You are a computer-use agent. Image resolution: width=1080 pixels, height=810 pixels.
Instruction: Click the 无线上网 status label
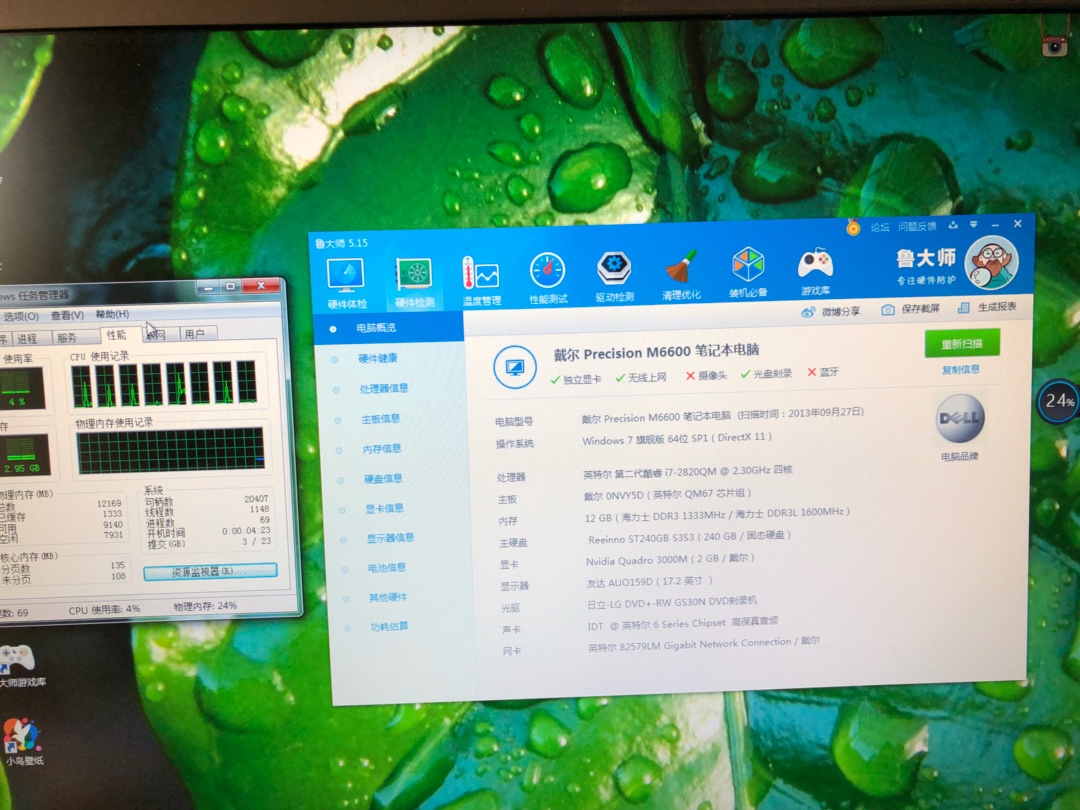641,377
